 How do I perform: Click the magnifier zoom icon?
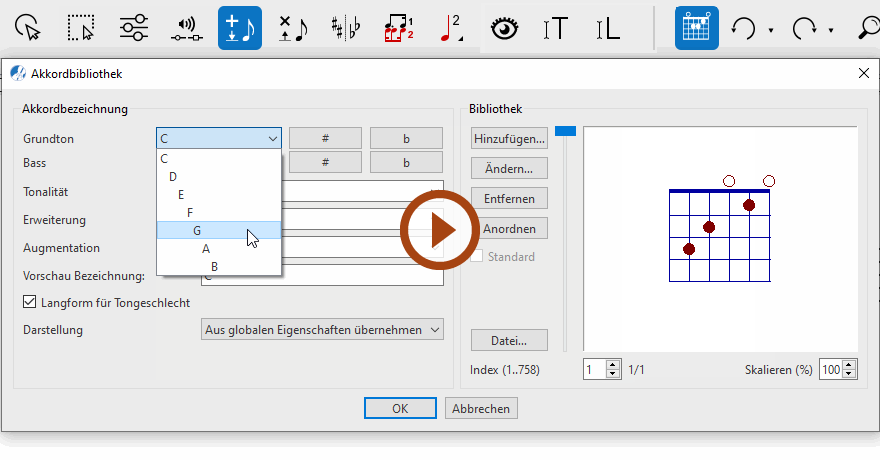(868, 28)
